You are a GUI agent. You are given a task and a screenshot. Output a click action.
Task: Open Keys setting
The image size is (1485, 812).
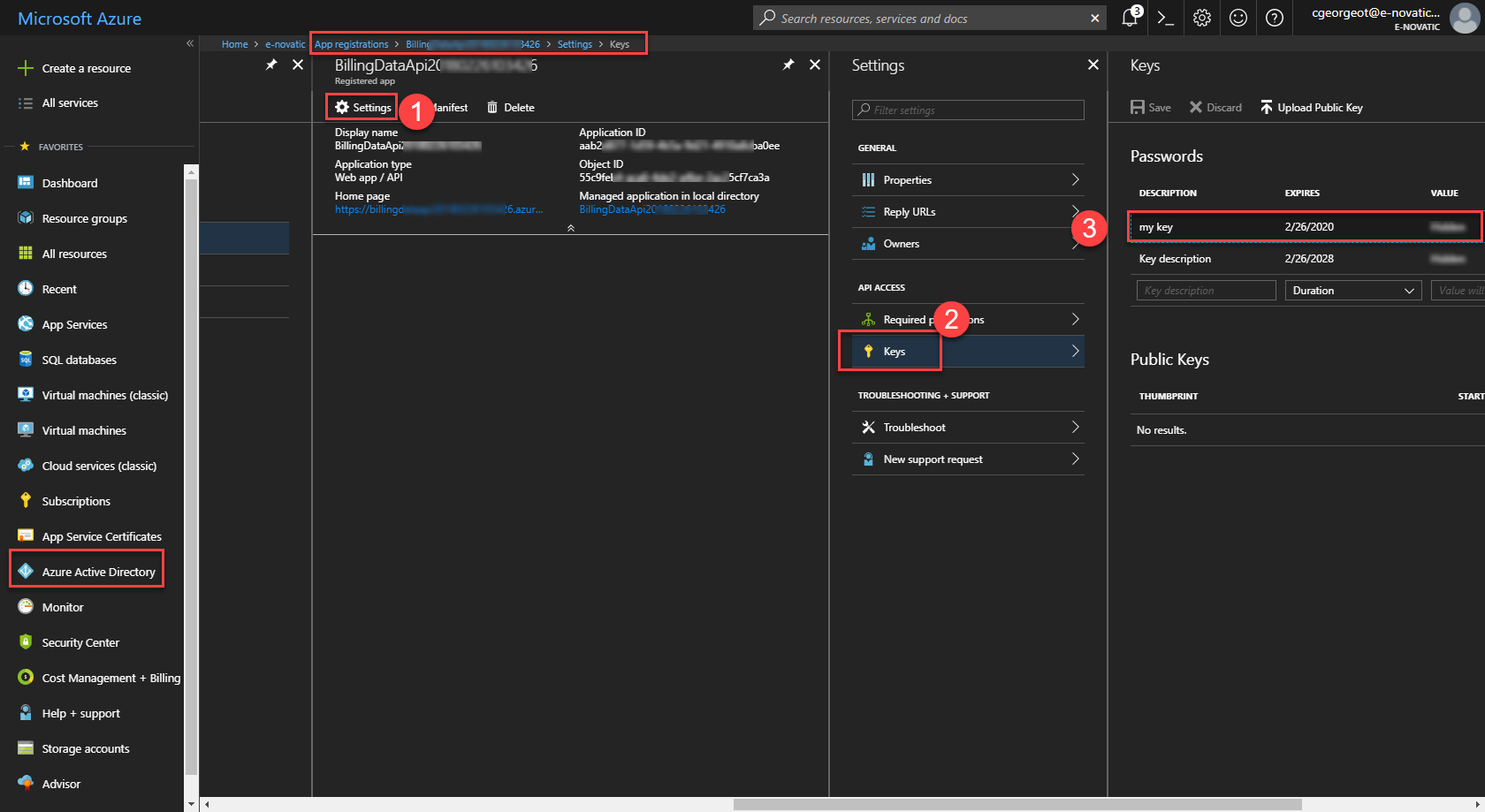(x=968, y=351)
